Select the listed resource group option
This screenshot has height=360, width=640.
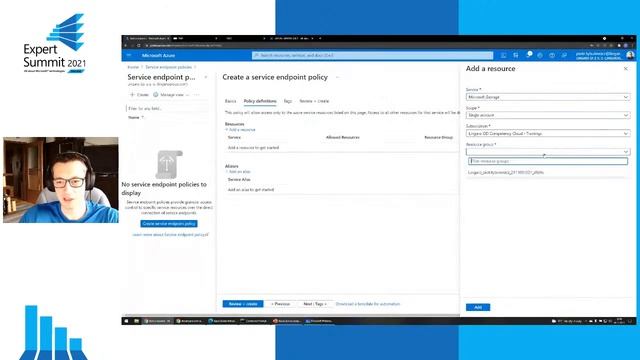click(506, 173)
